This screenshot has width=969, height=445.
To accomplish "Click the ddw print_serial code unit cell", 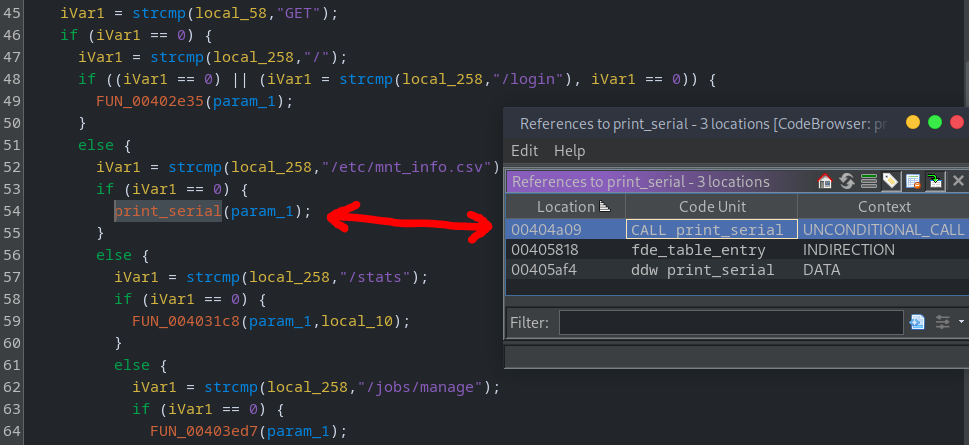I will [712, 270].
